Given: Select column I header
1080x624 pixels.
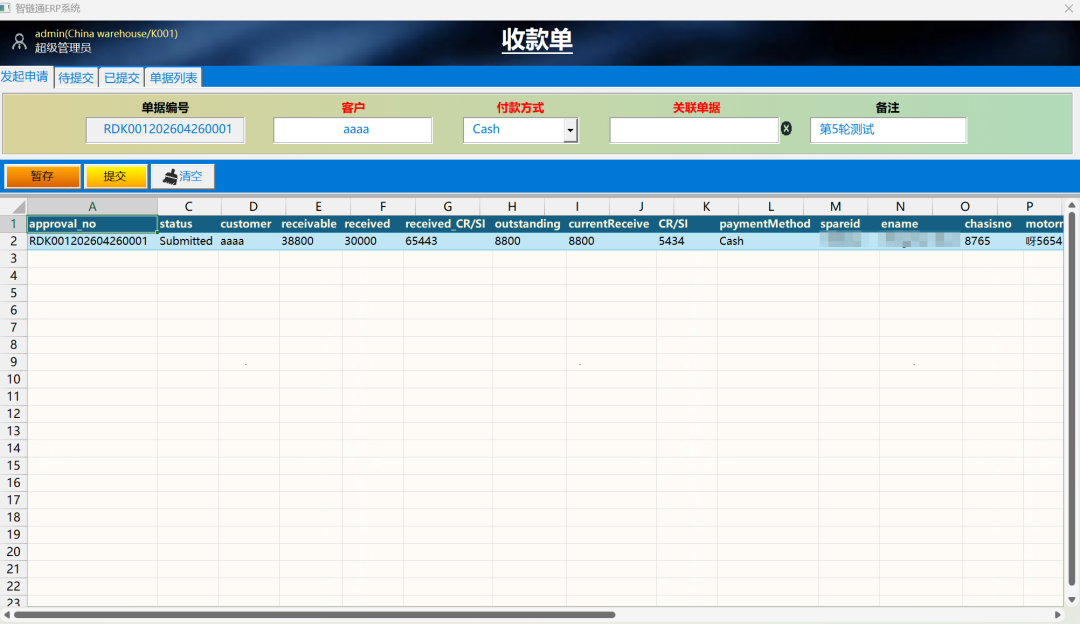Looking at the screenshot, I should pyautogui.click(x=577, y=207).
